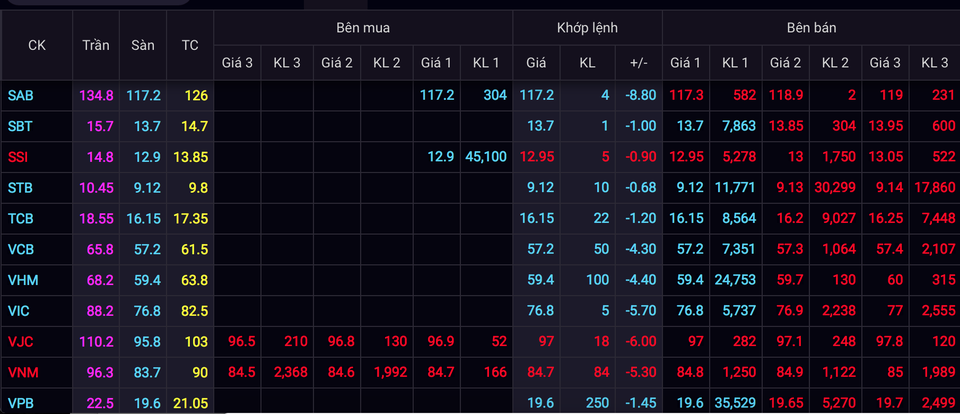Open the SAB ticker symbol
This screenshot has height=414, width=960.
pos(21,96)
